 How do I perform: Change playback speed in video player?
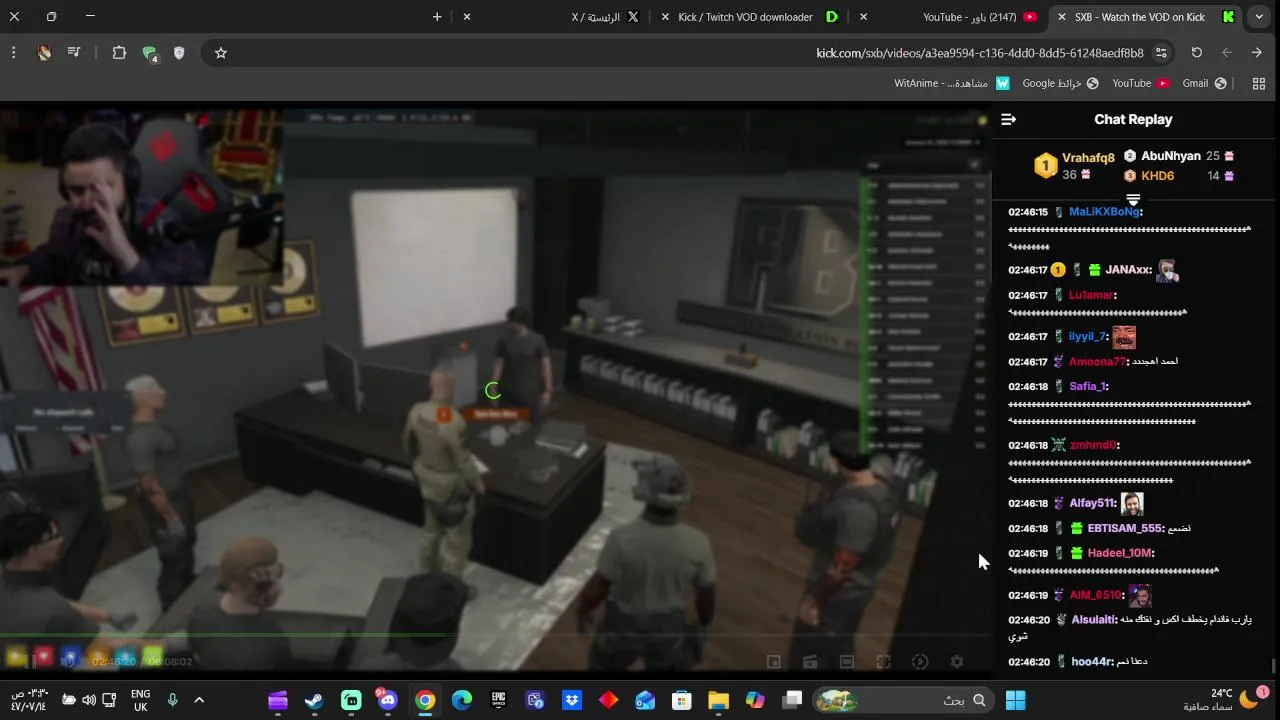point(920,662)
